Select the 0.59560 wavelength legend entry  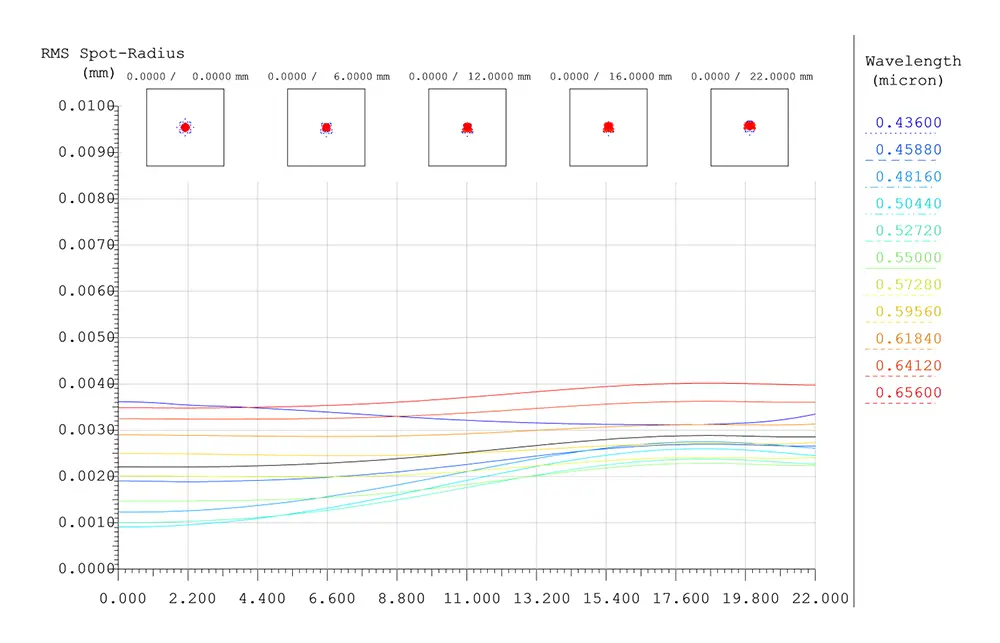point(908,311)
